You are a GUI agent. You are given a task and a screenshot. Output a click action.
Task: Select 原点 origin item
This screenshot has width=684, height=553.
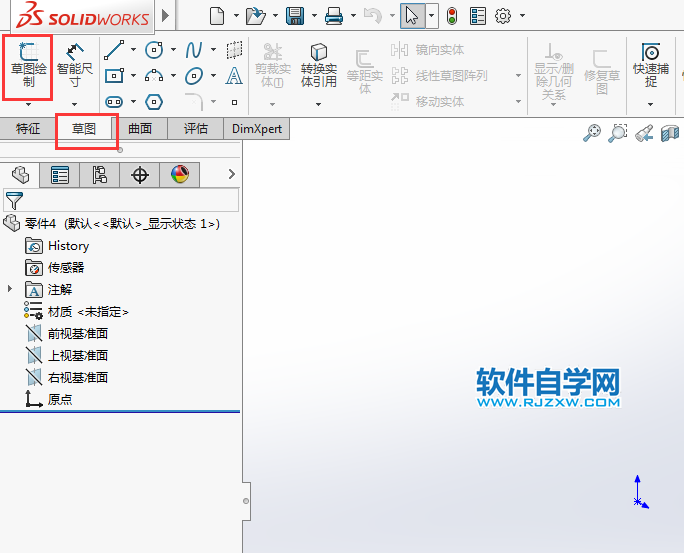48,399
